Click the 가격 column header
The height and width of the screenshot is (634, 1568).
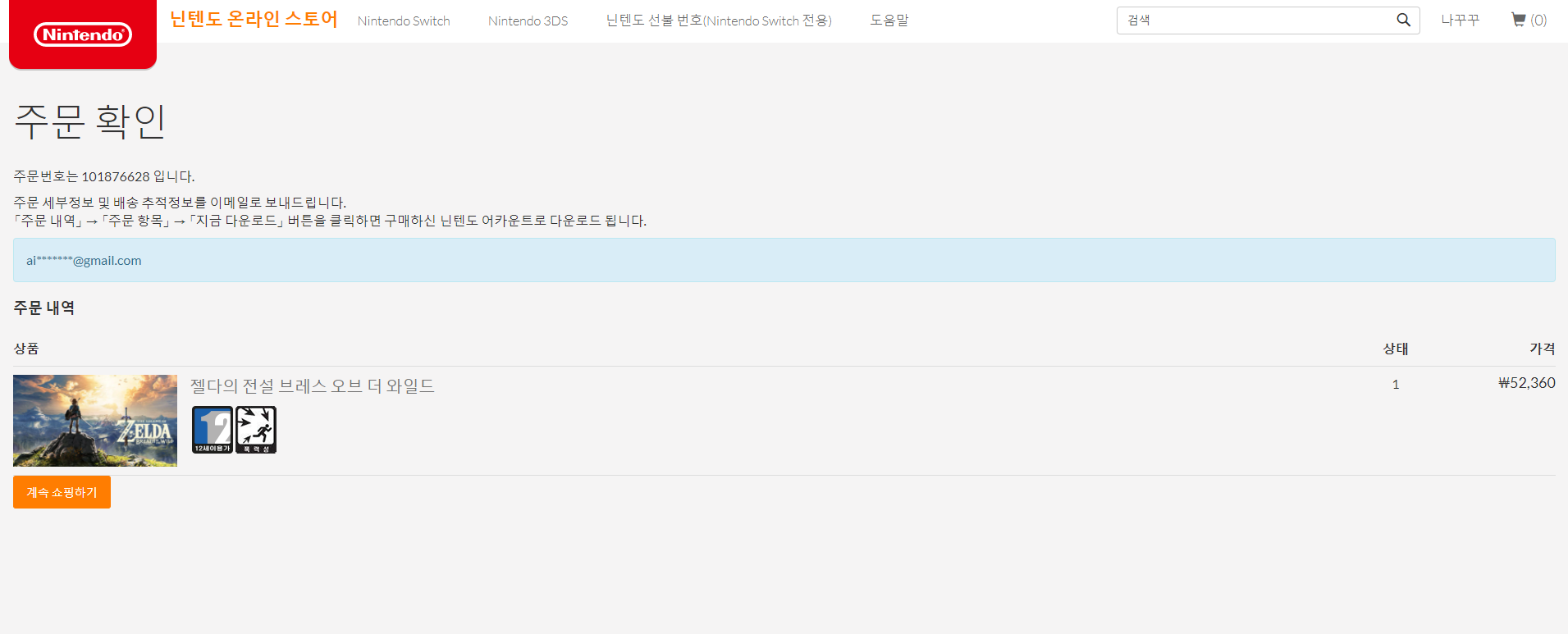(x=1543, y=349)
